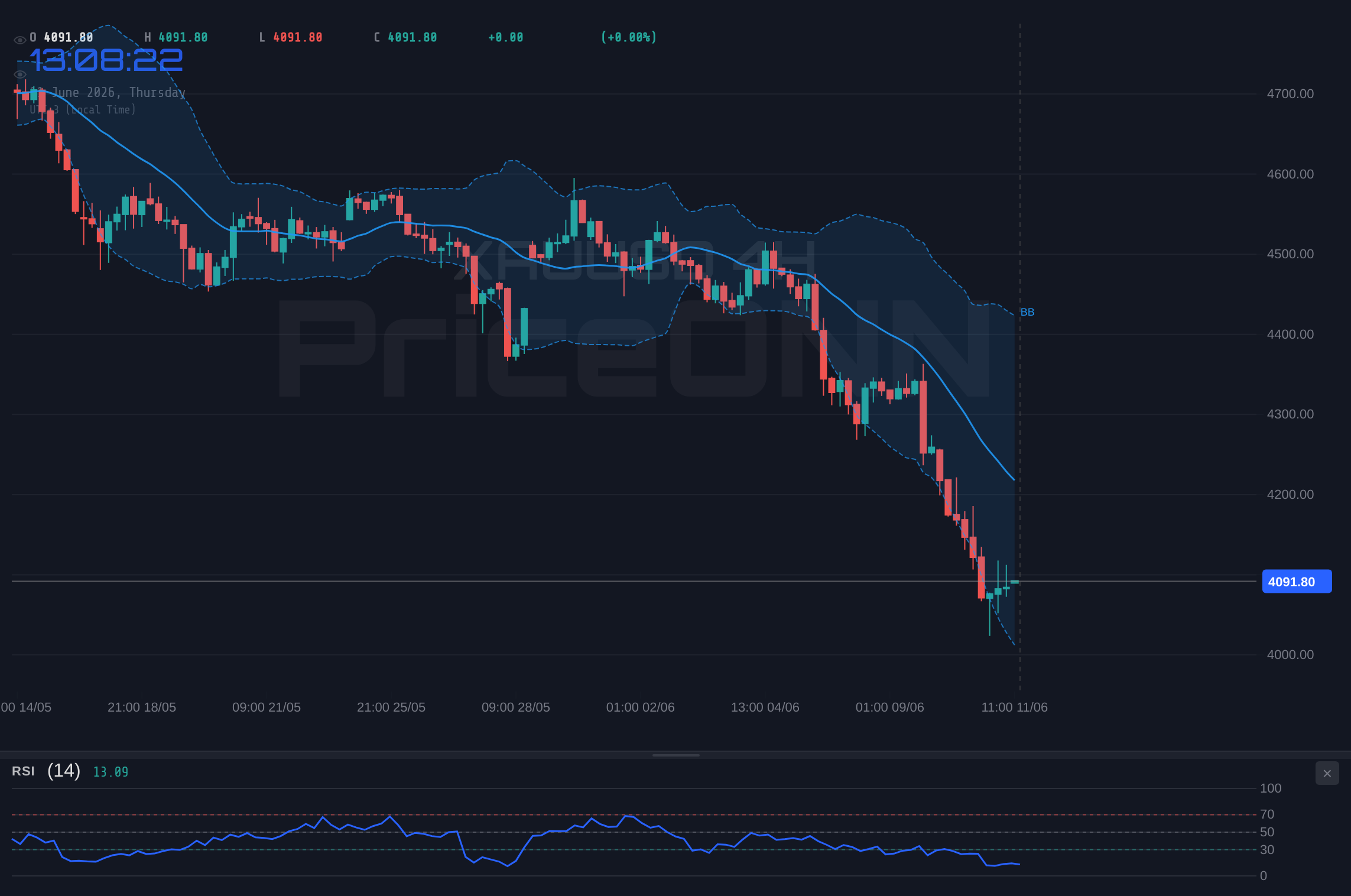Viewport: 1351px width, 896px height.
Task: Click the RSI value 13.09
Action: [111, 772]
